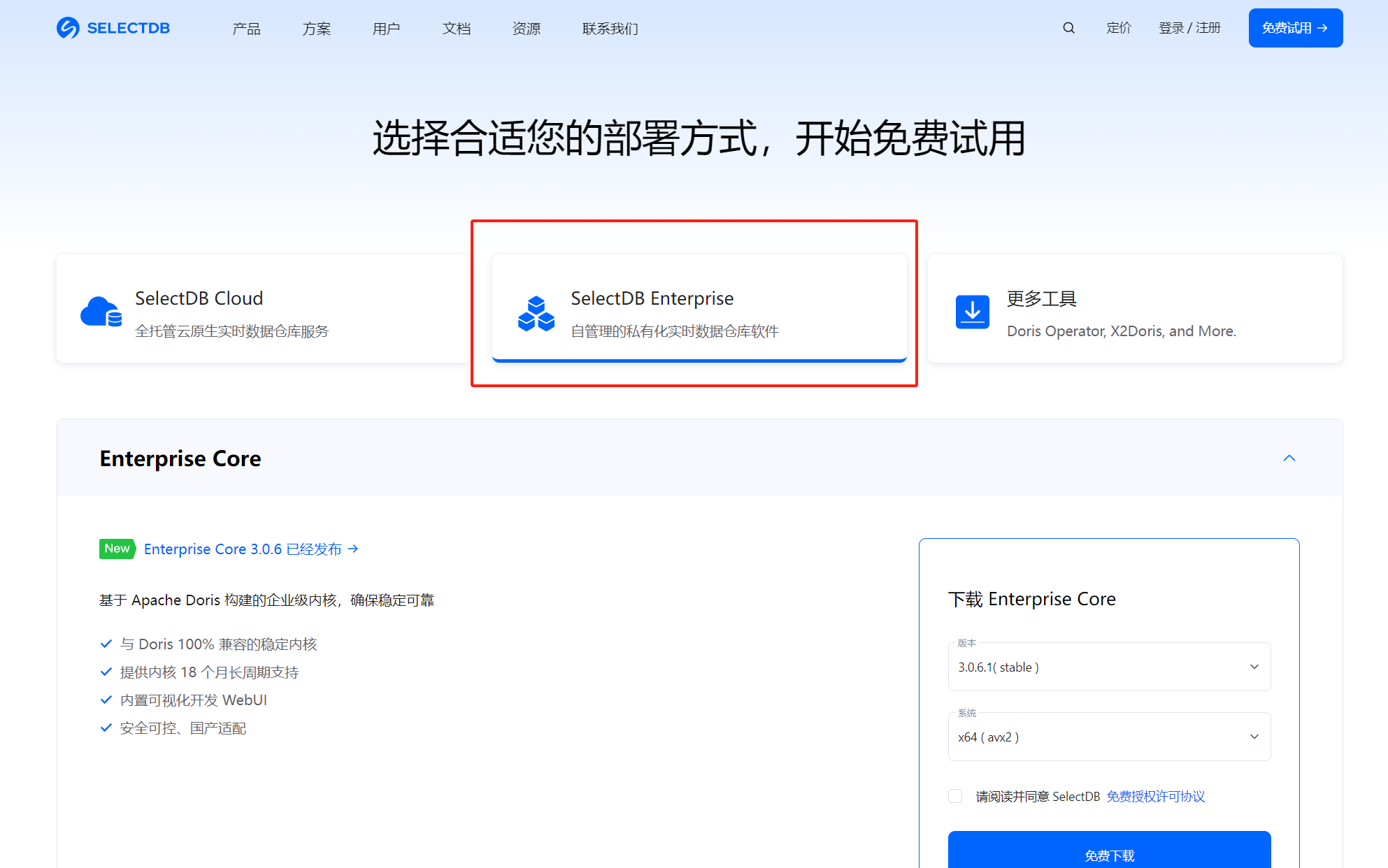
Task: Click the SelectDB Enterprise cube icon
Action: 536,312
